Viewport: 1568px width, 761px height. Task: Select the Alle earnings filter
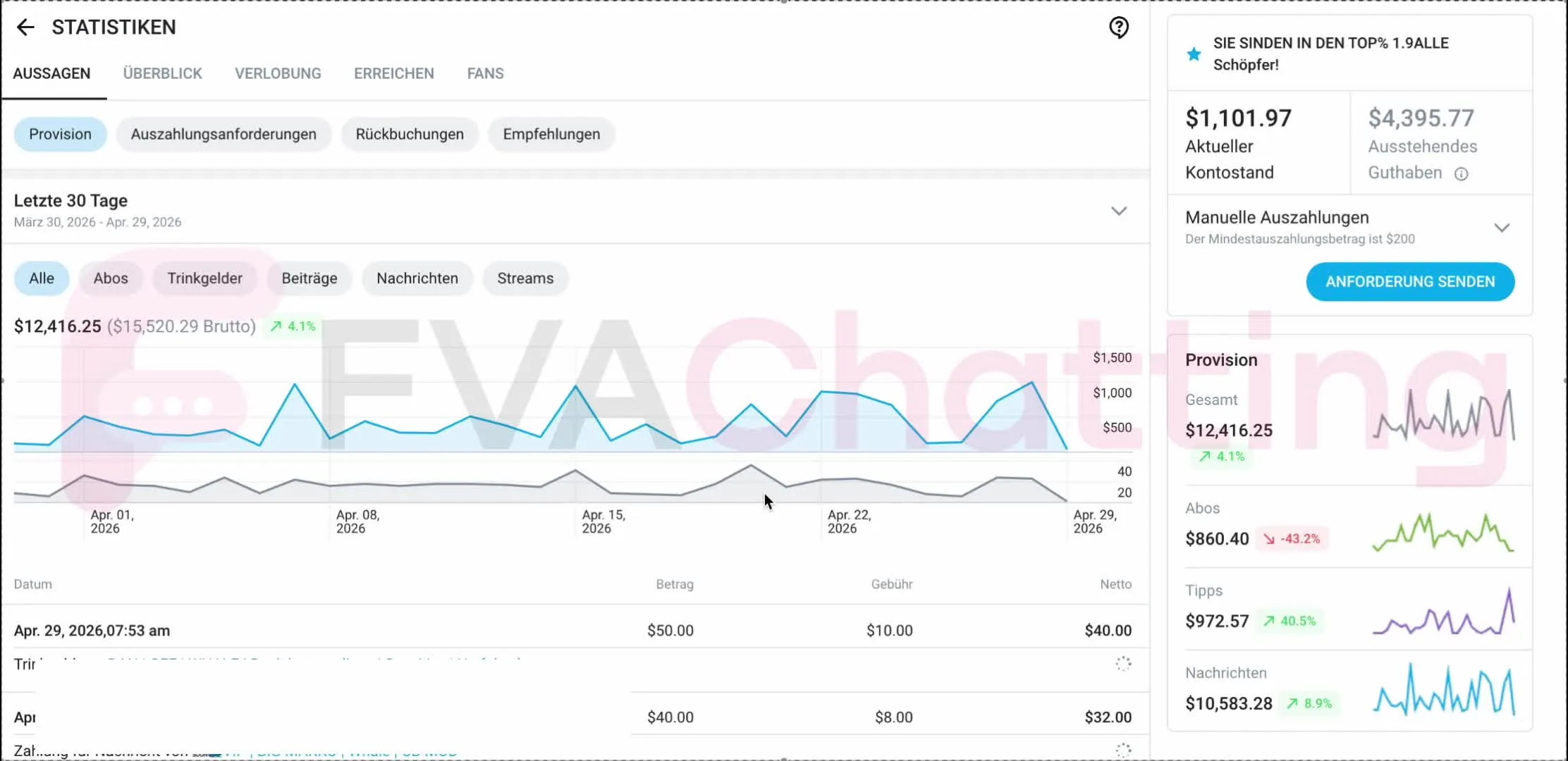[42, 278]
